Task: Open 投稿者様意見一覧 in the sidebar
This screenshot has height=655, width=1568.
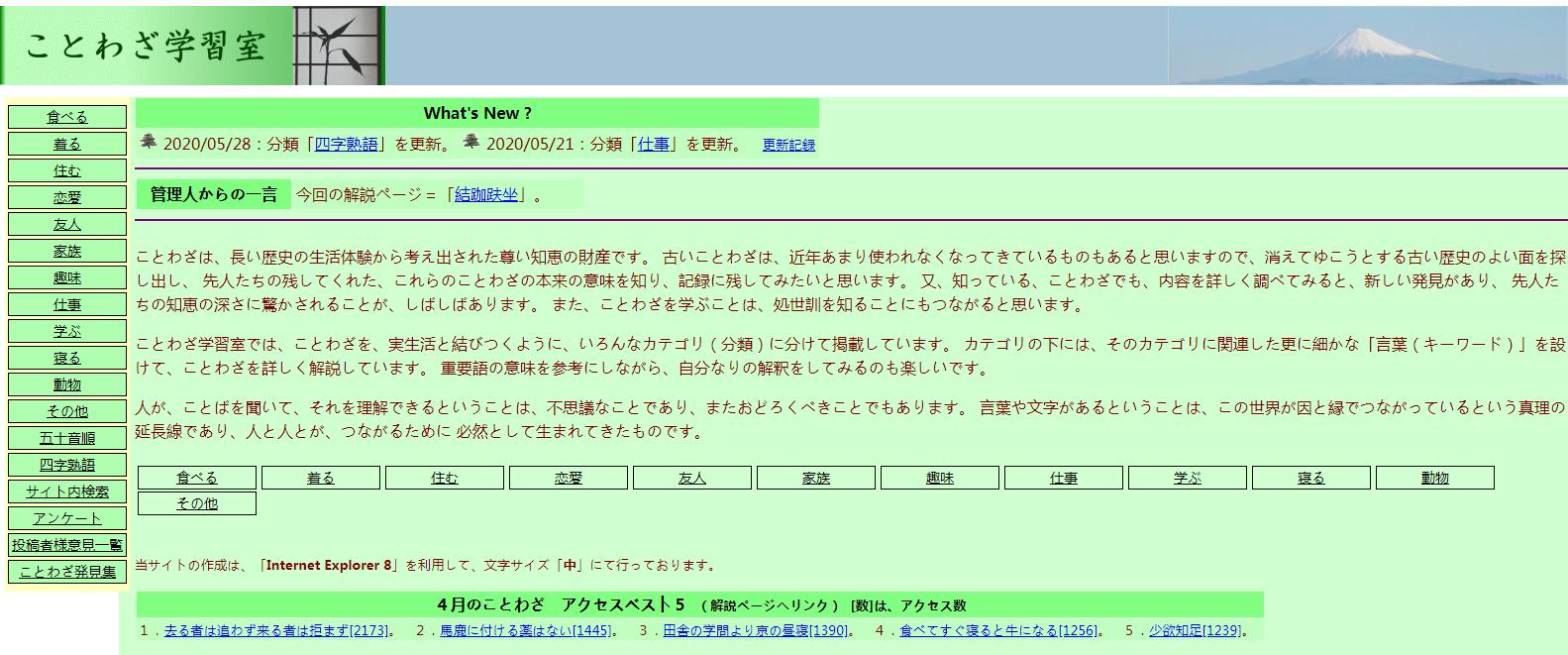Action: click(67, 545)
